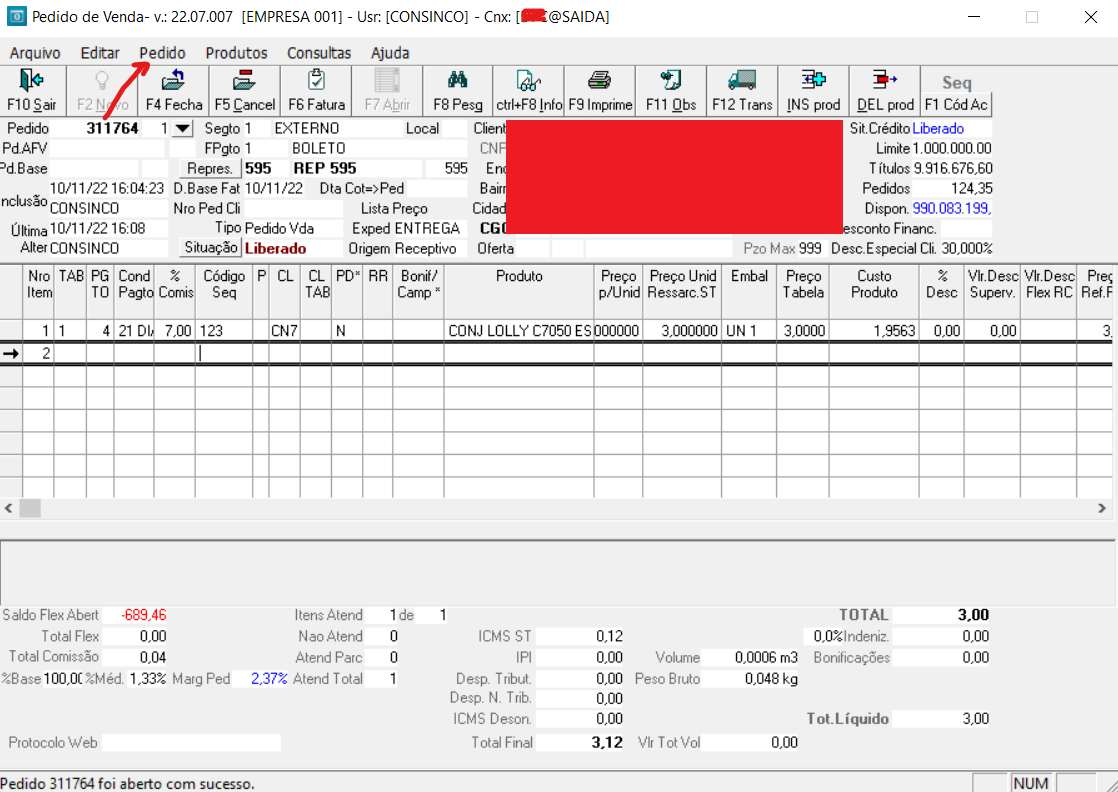
Task: Open the Arquivo menu
Action: [35, 53]
